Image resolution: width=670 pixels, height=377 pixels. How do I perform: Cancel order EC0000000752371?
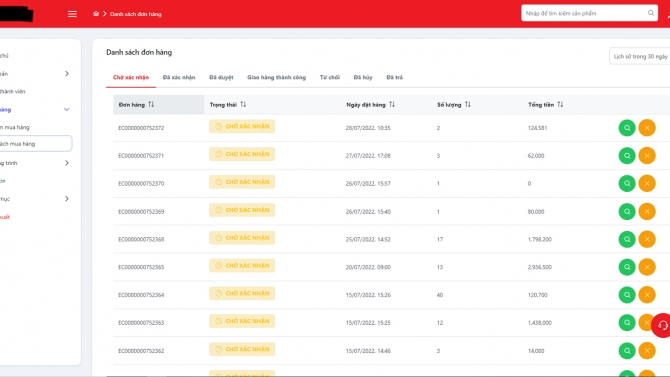click(647, 156)
